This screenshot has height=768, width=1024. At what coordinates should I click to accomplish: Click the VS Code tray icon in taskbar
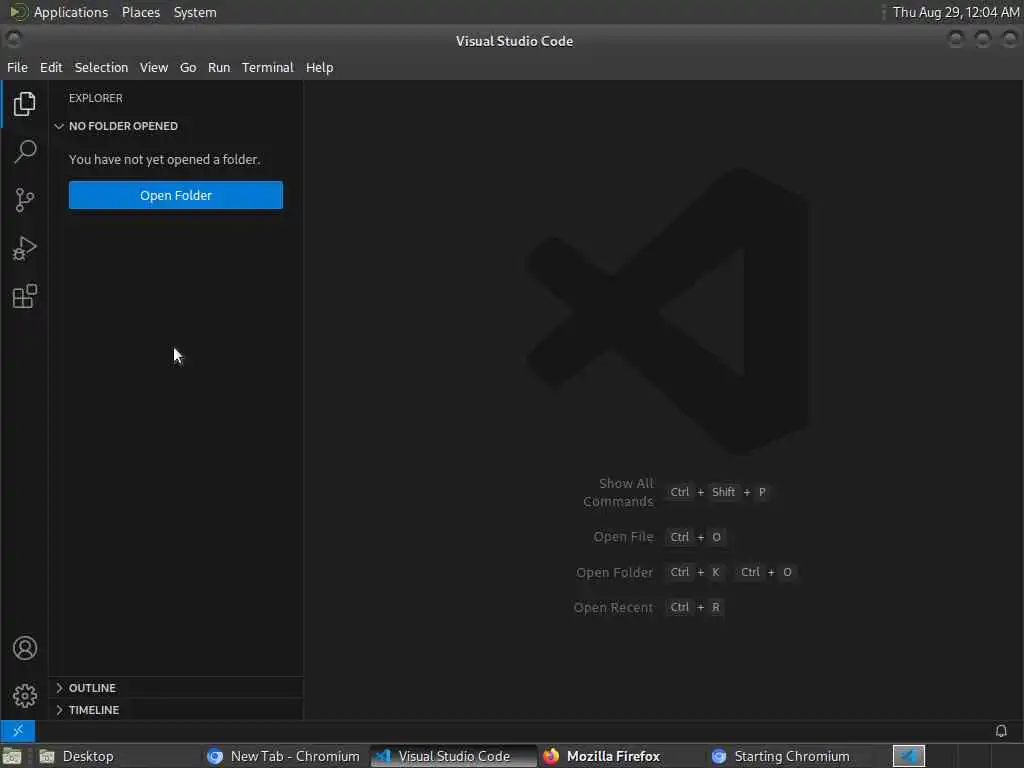[x=908, y=756]
